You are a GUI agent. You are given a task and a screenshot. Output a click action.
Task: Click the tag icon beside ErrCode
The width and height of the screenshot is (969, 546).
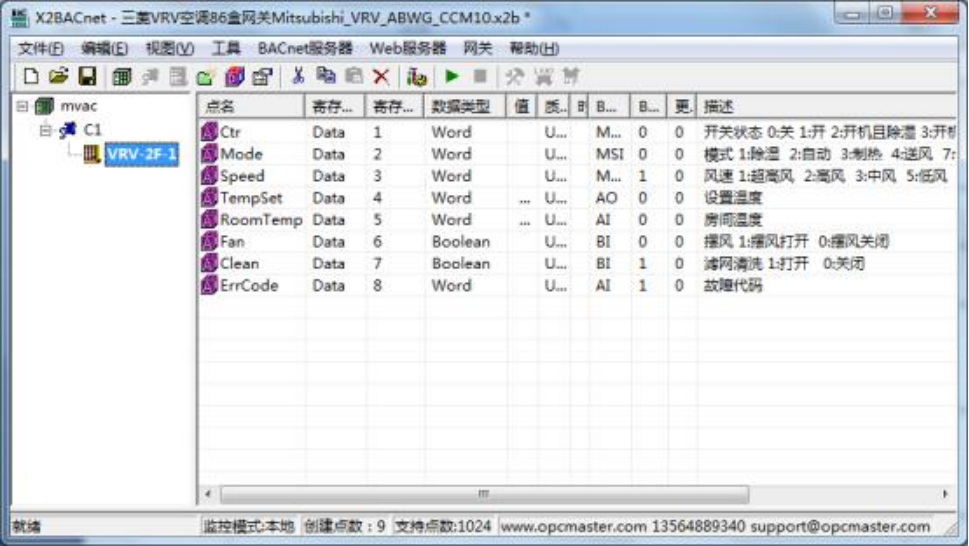point(209,285)
